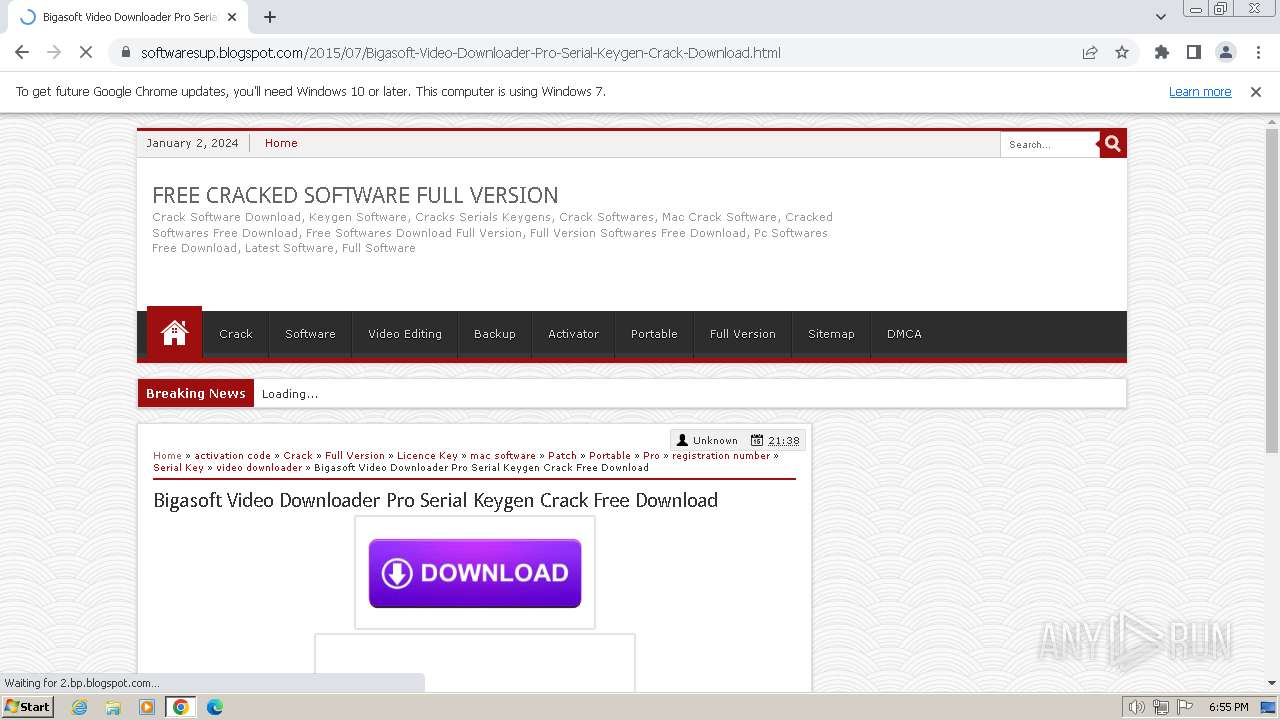Image resolution: width=1280 pixels, height=720 pixels.
Task: Open the Chrome profile avatar
Action: coord(1226,53)
